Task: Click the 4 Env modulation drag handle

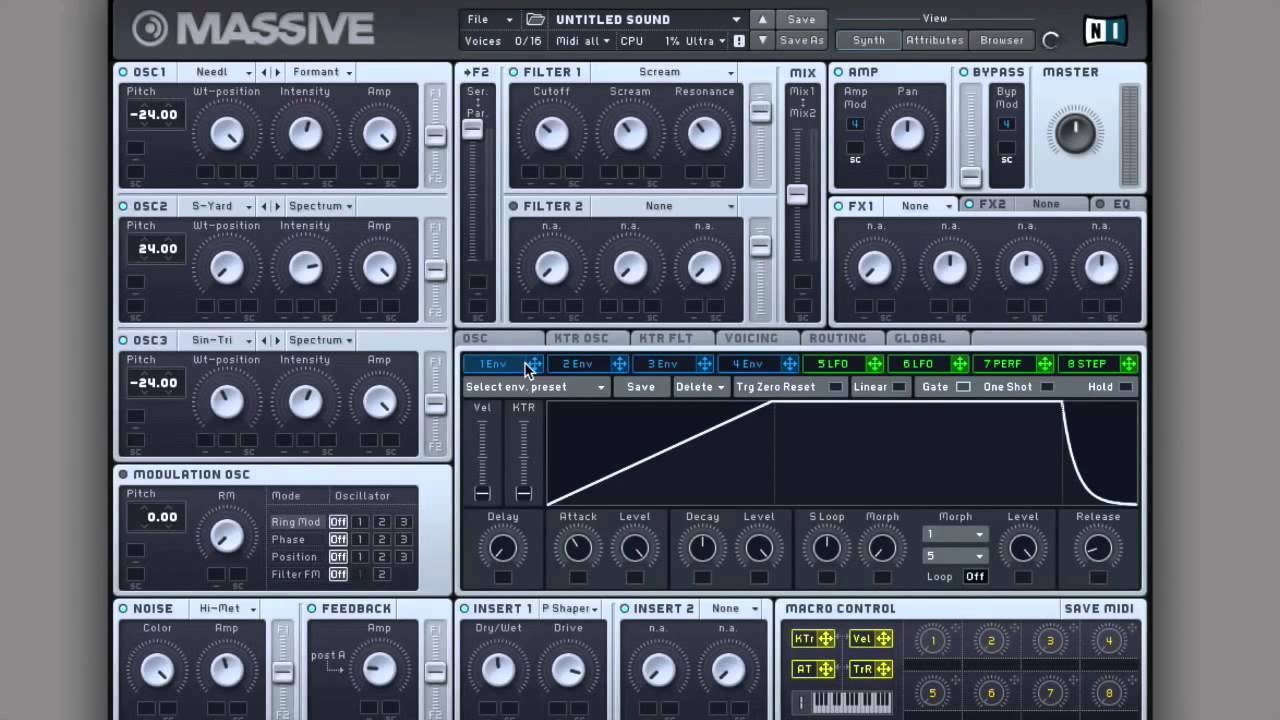Action: click(790, 364)
